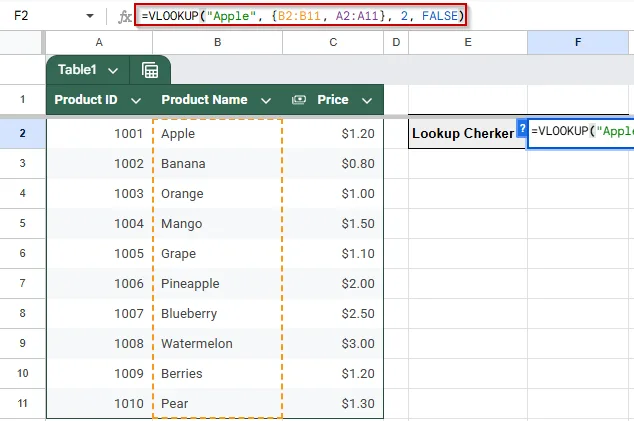Open the Table1 name dropdown

point(113,70)
